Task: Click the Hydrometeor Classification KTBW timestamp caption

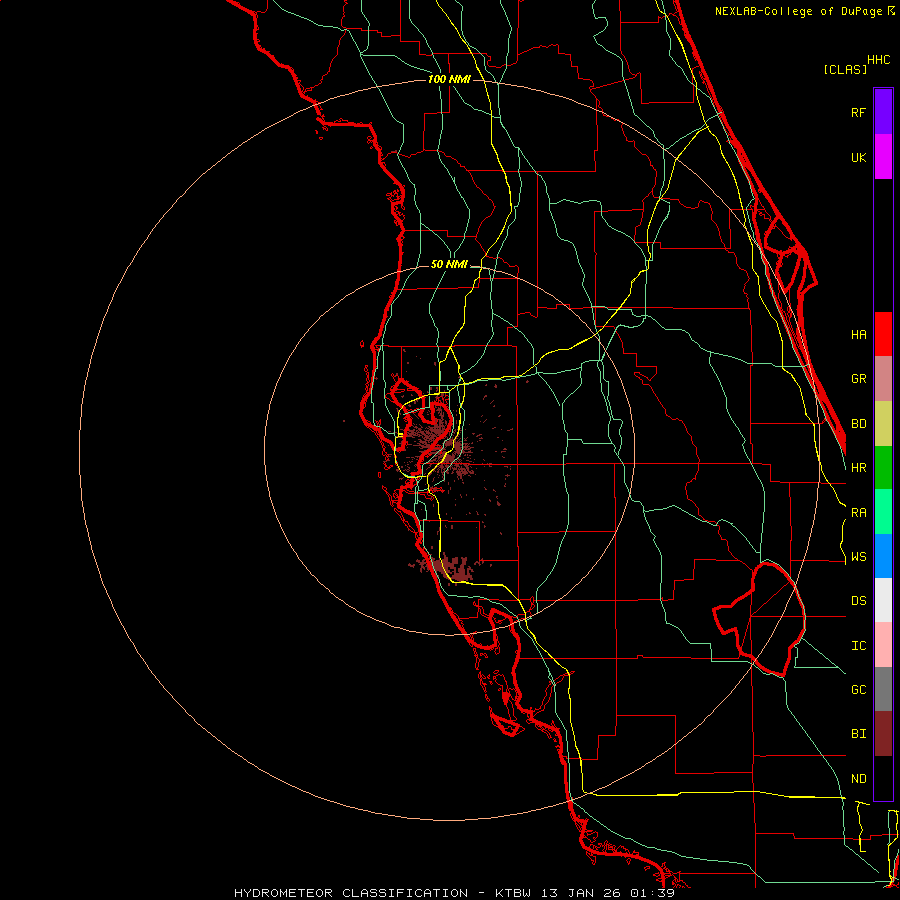Action: (454, 893)
